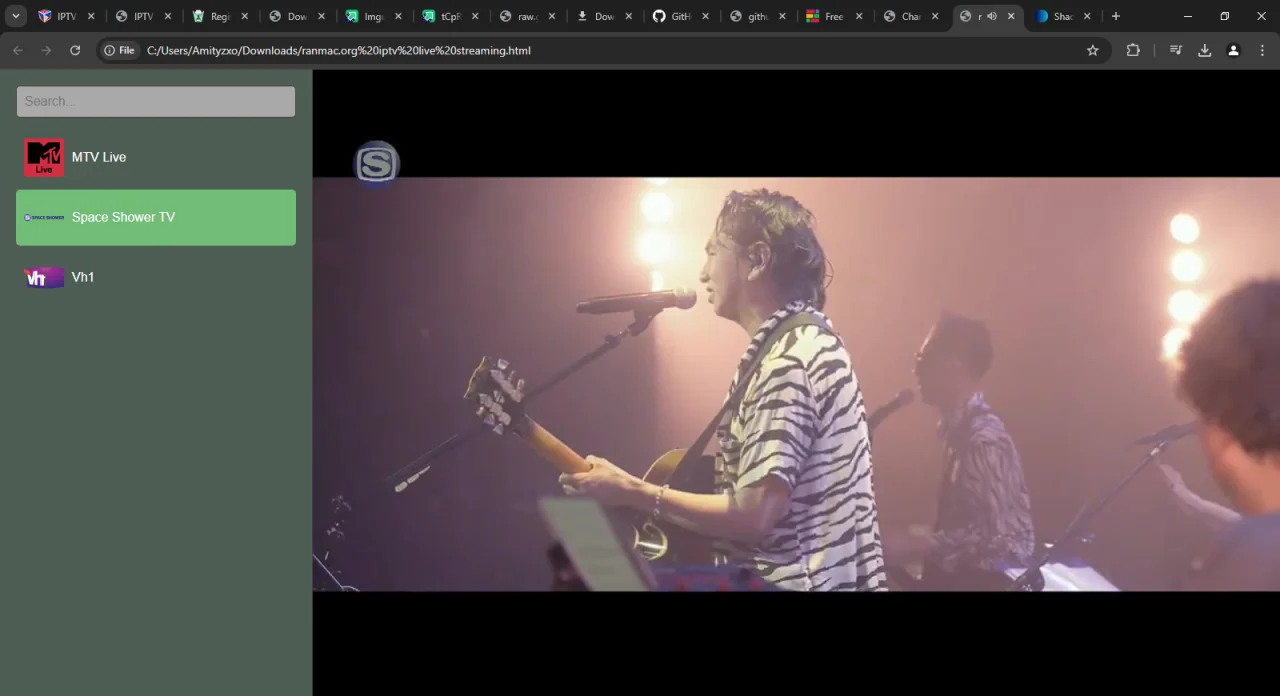The image size is (1280, 696).
Task: Close the Regi tab
Action: pos(244,16)
